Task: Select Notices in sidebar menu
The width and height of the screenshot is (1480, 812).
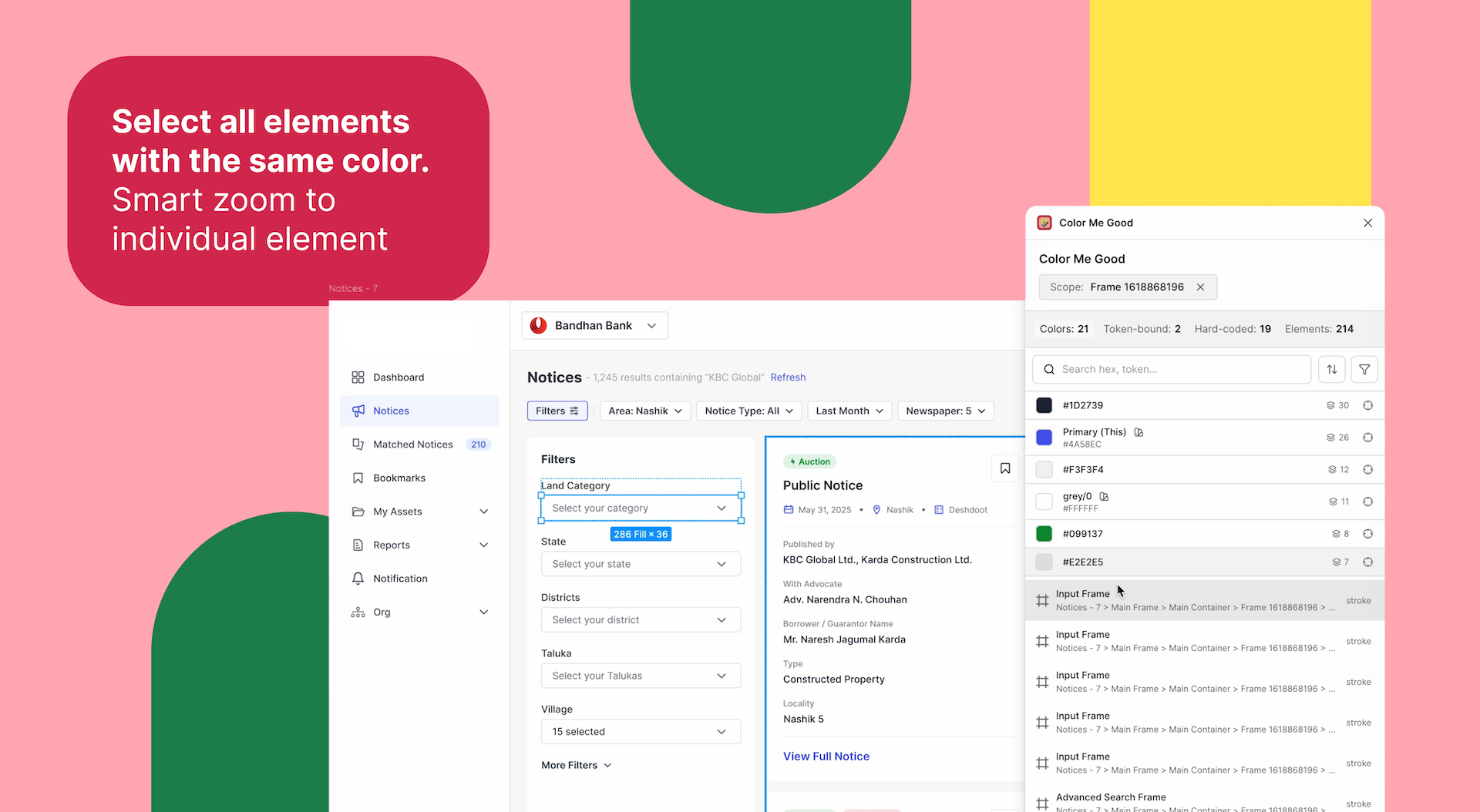Action: click(419, 411)
